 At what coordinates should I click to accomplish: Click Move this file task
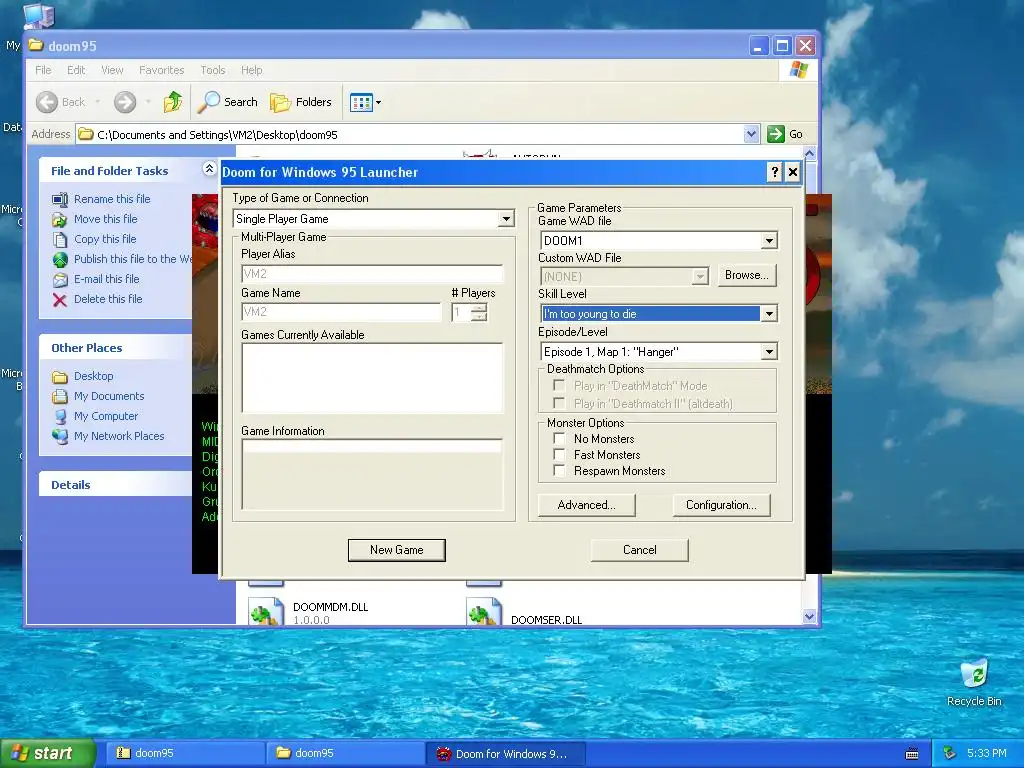(105, 219)
